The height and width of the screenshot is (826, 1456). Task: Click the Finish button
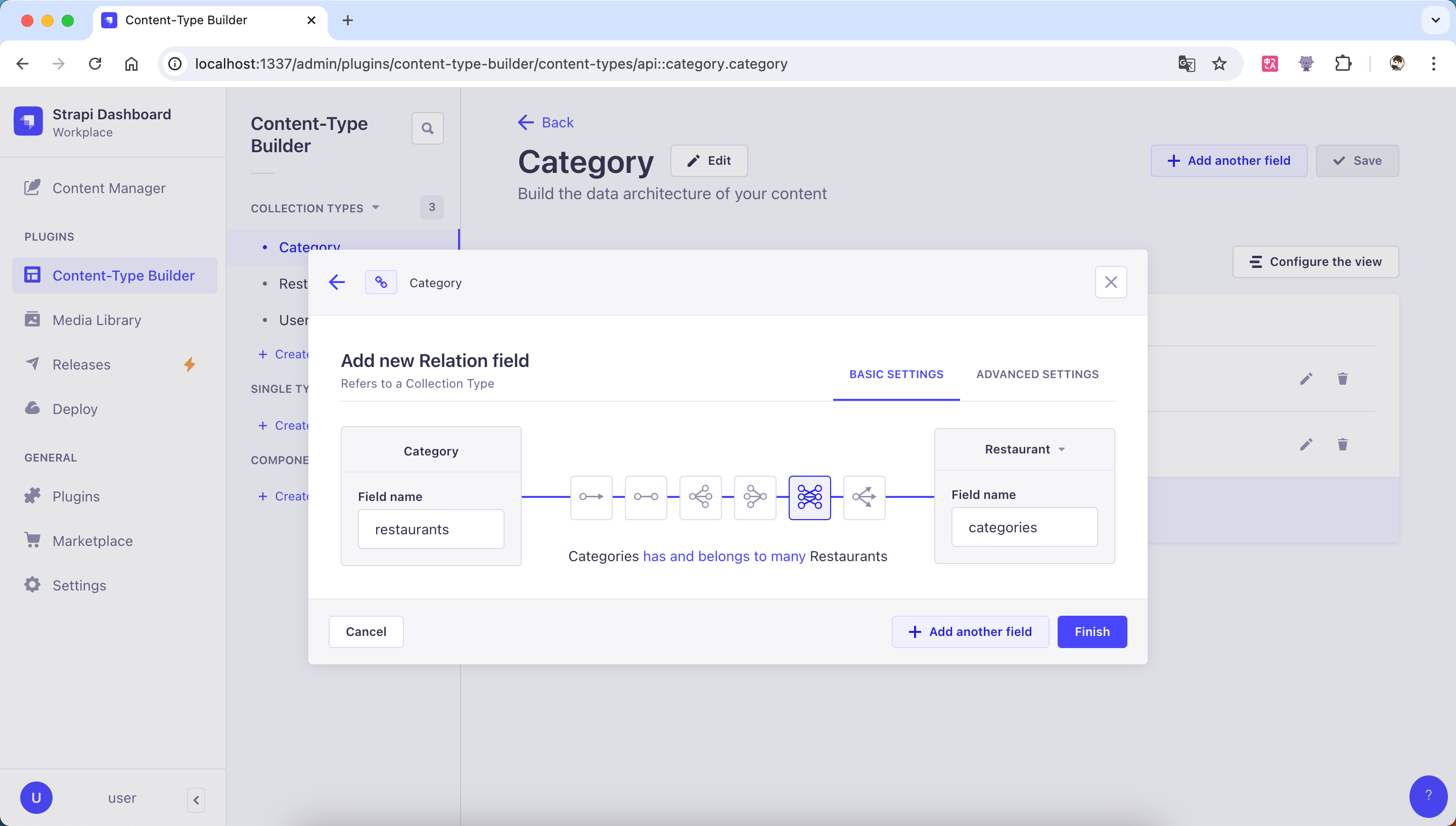pos(1091,631)
